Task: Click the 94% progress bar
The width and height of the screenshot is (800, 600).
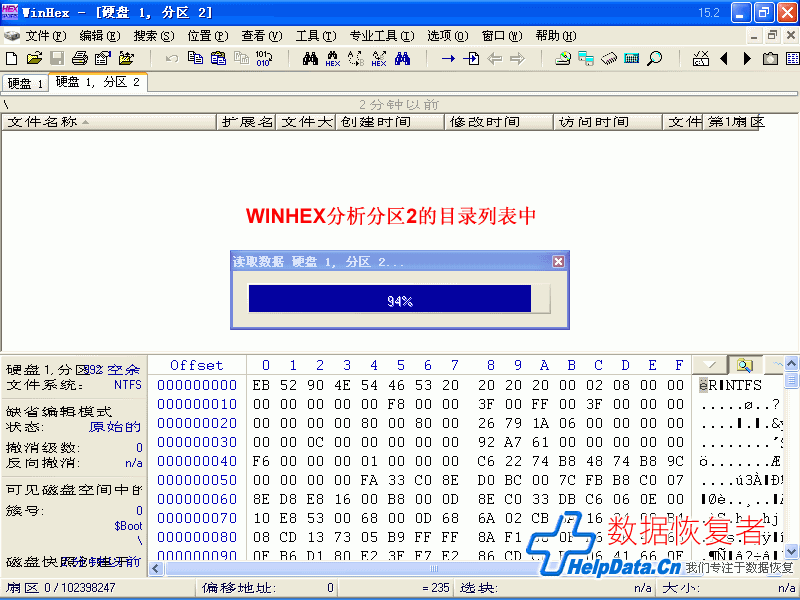Action: click(399, 298)
